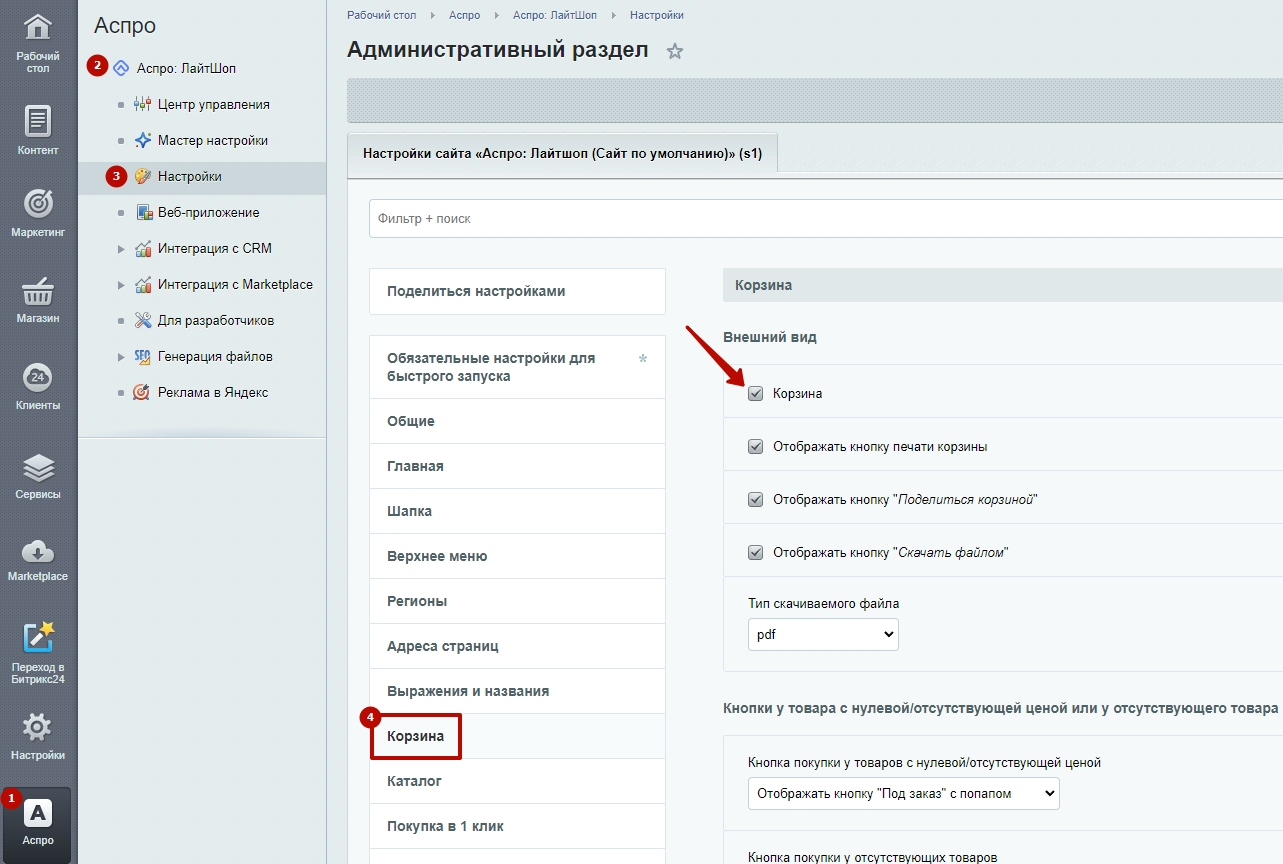Toggle Отображать кнопку печати корзины checkbox
Viewport: 1283px width, 864px height.
(x=756, y=447)
